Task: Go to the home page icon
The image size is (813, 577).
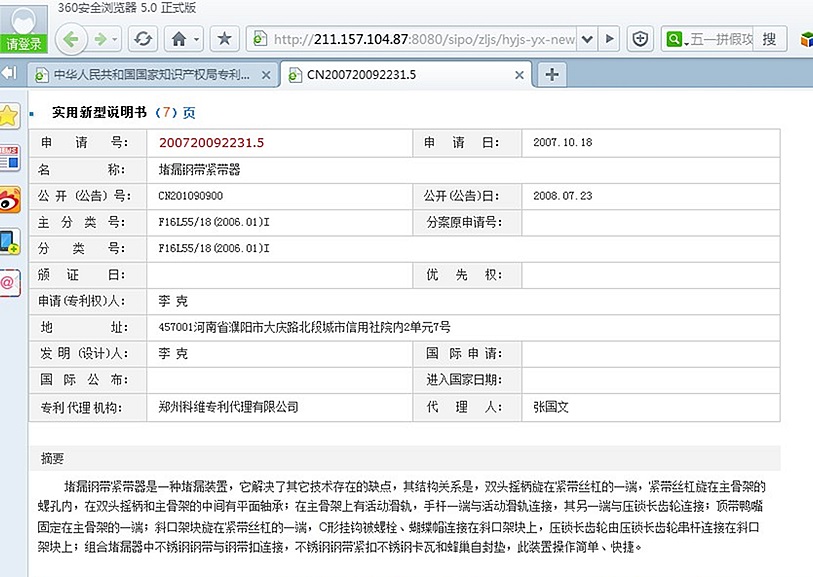Action: [179, 39]
